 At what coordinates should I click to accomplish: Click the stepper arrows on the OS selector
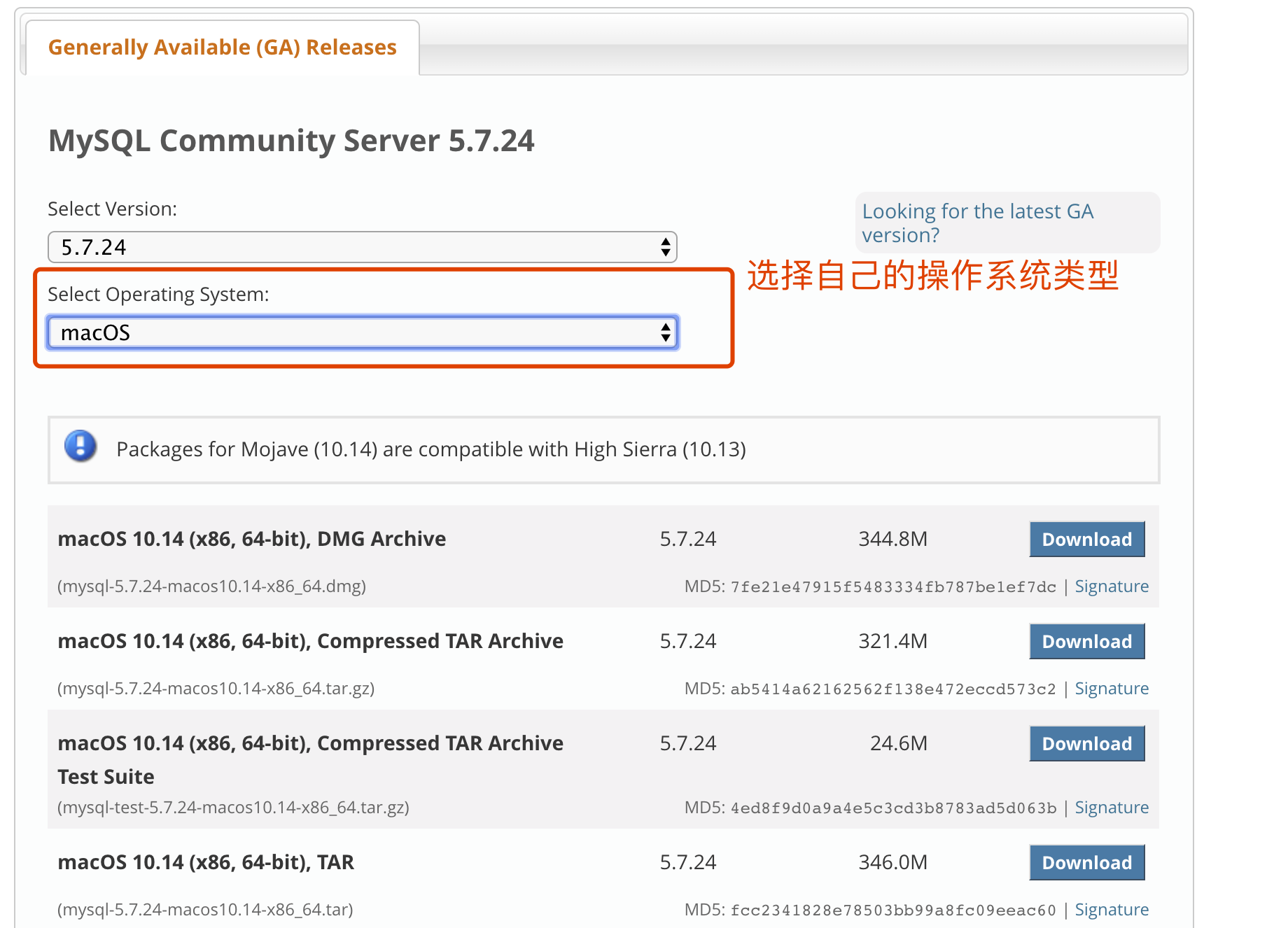[664, 332]
